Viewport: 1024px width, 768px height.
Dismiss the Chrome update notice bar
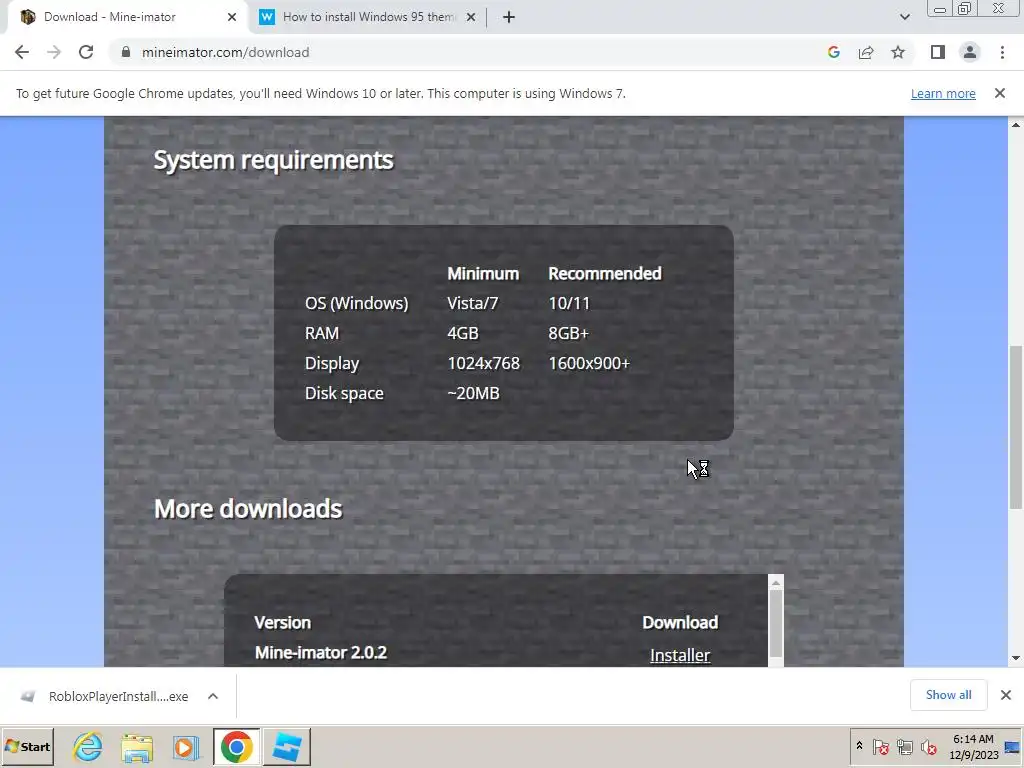click(1000, 93)
